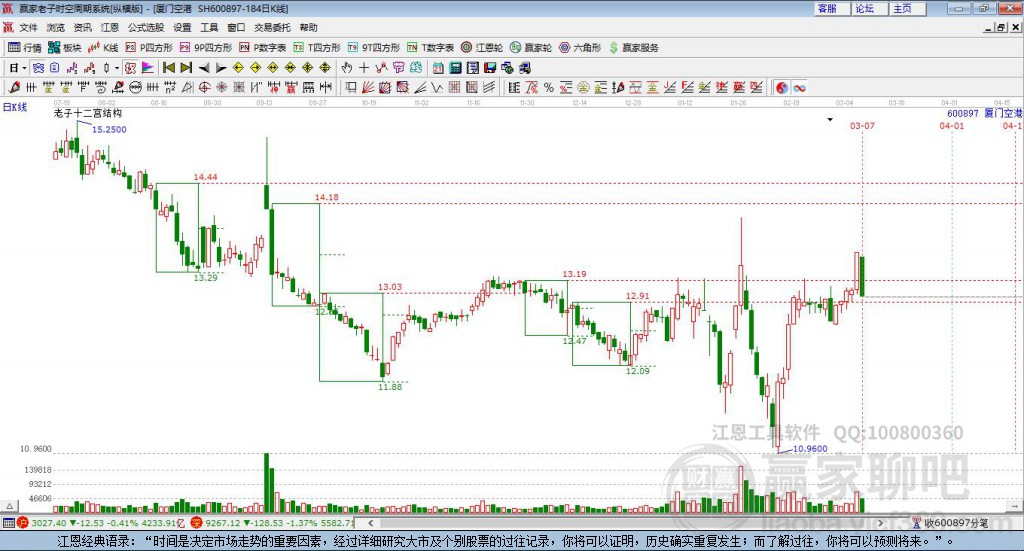Select the Gann fan lines tool
The height and width of the screenshot is (551, 1024).
pos(368,87)
